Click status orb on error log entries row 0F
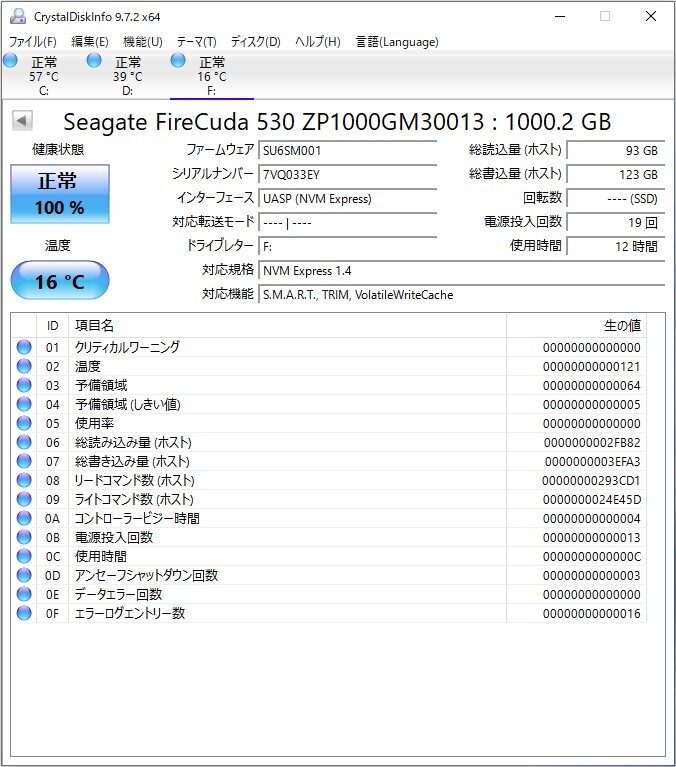This screenshot has height=767, width=676. pos(24,613)
